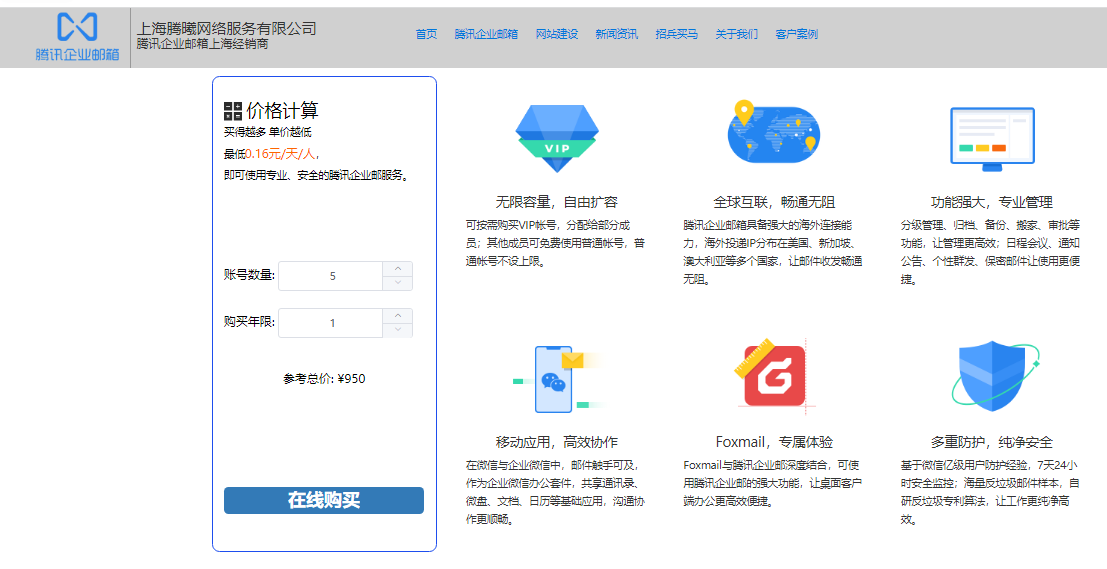Image resolution: width=1107 pixels, height=569 pixels.
Task: Decrease 账号数量 with the down arrow
Action: (x=398, y=283)
